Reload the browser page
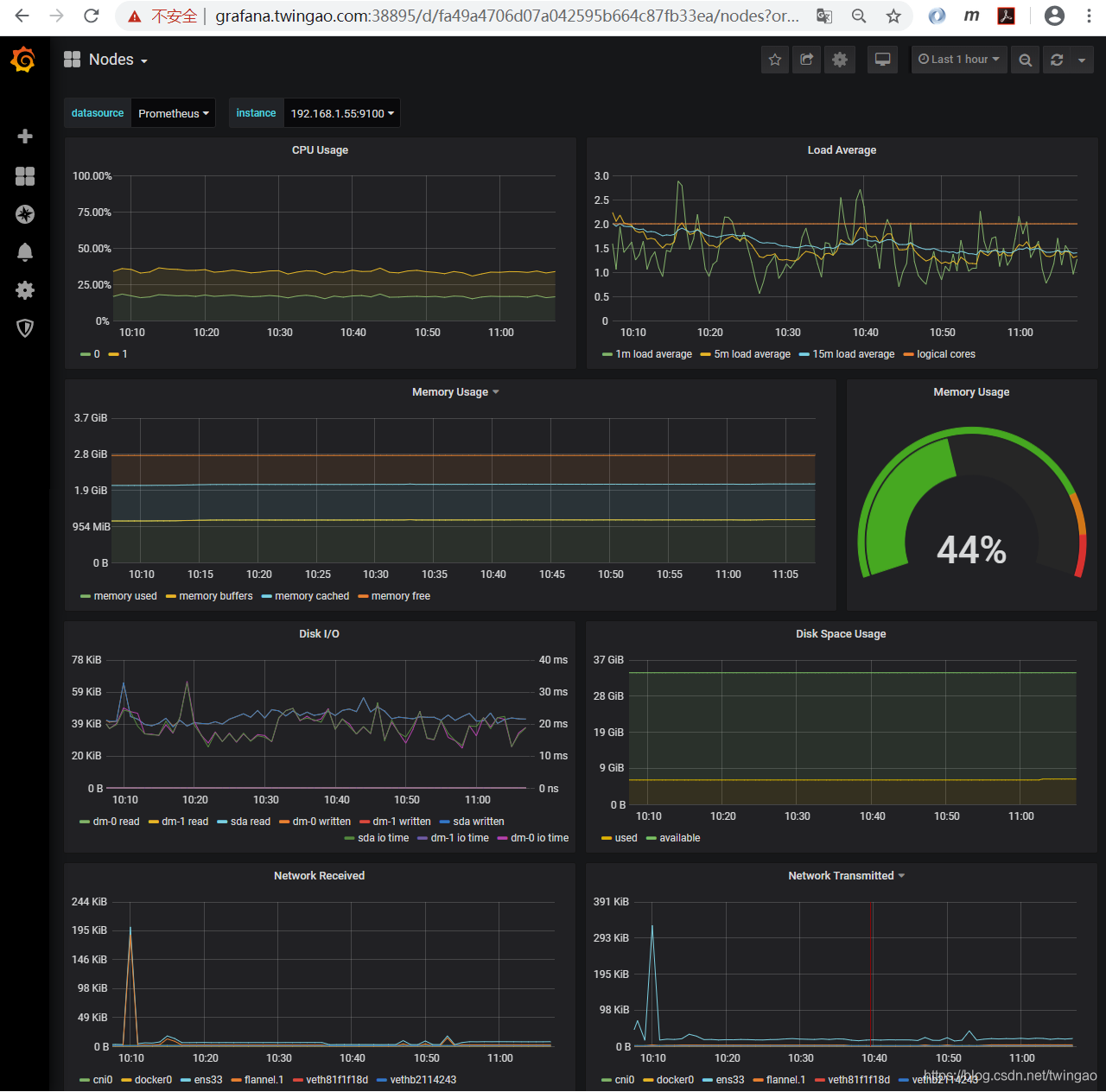This screenshot has width=1106, height=1092. [x=91, y=16]
